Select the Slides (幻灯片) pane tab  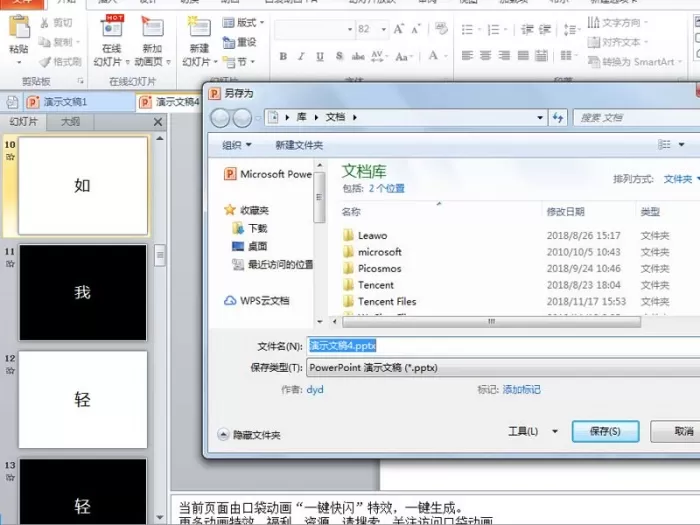[24, 121]
